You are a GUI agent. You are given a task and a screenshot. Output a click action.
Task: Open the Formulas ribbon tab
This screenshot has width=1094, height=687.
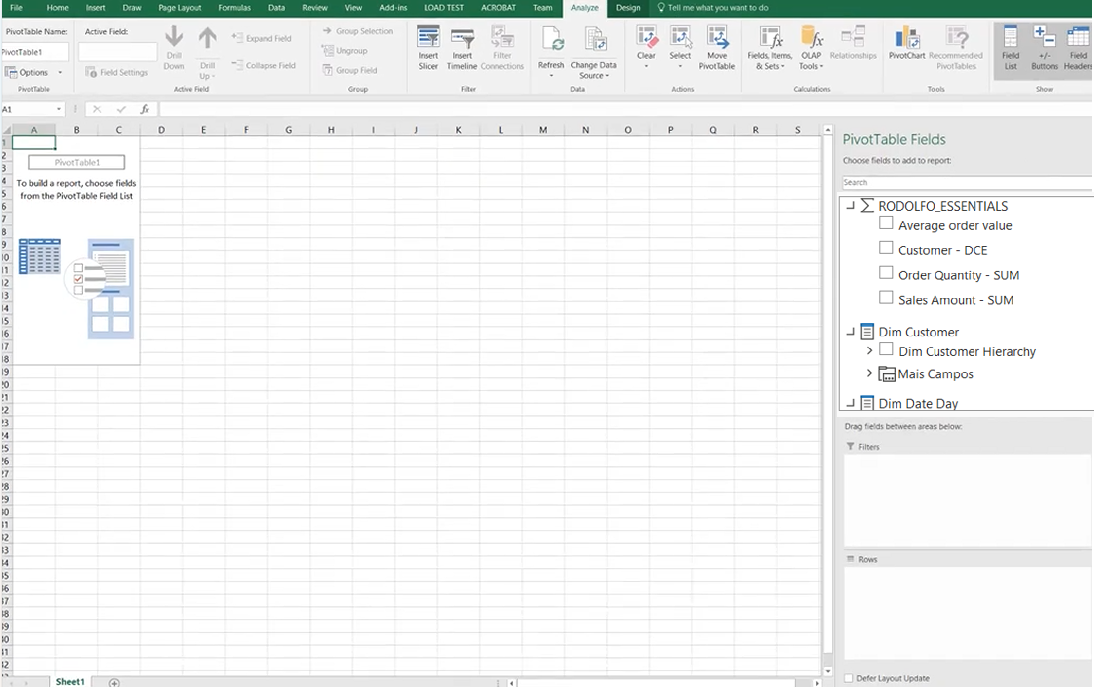(x=234, y=8)
